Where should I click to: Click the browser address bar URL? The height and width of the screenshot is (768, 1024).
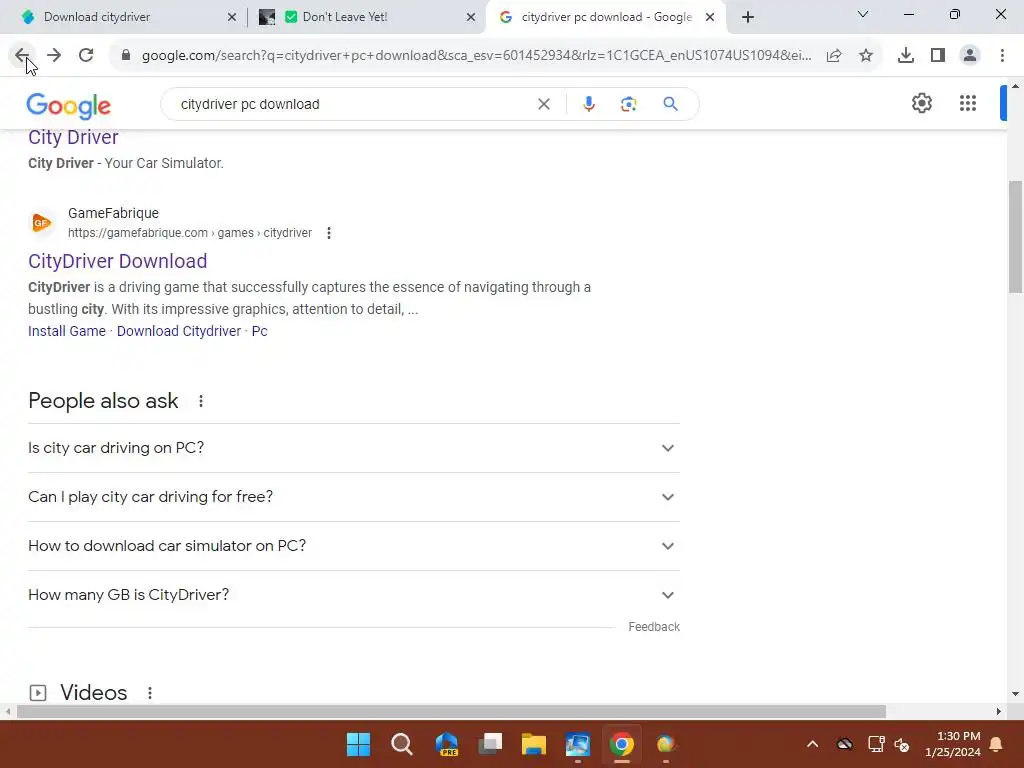477,56
